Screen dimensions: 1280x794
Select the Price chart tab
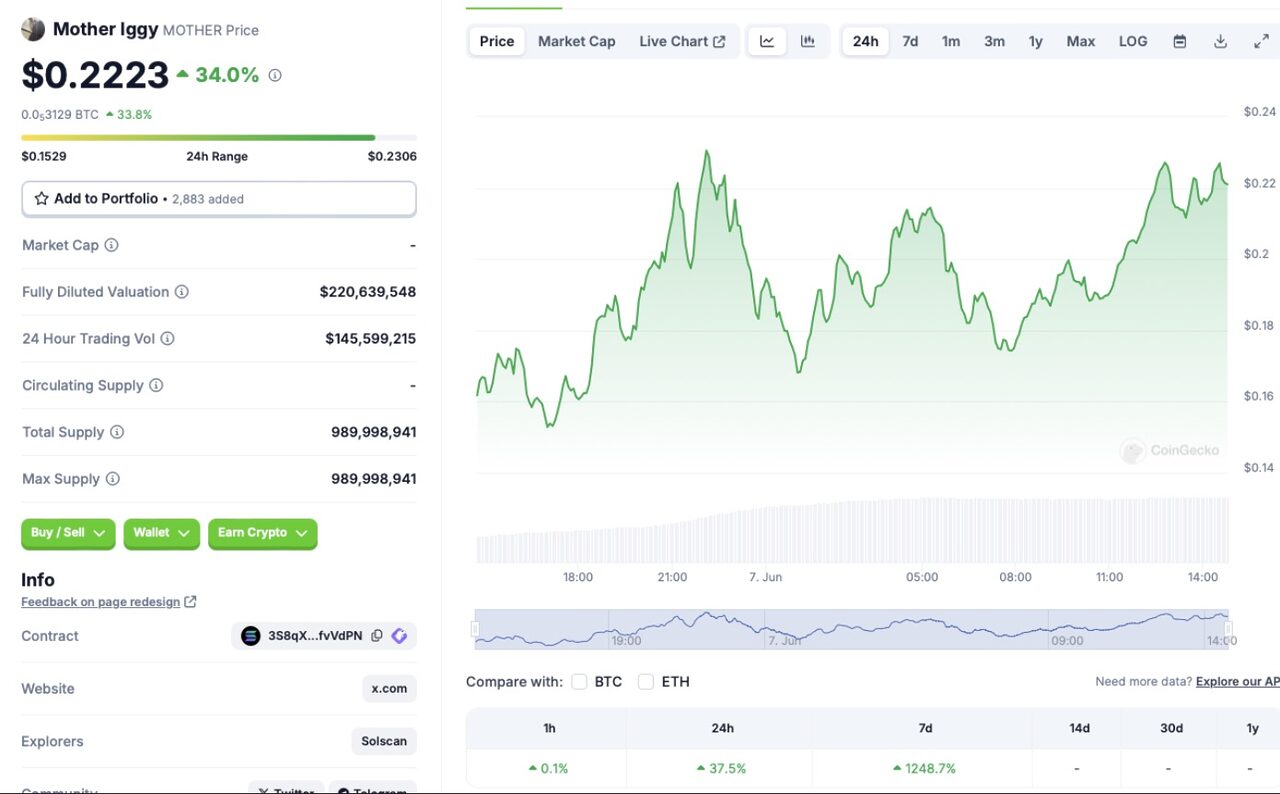click(497, 41)
